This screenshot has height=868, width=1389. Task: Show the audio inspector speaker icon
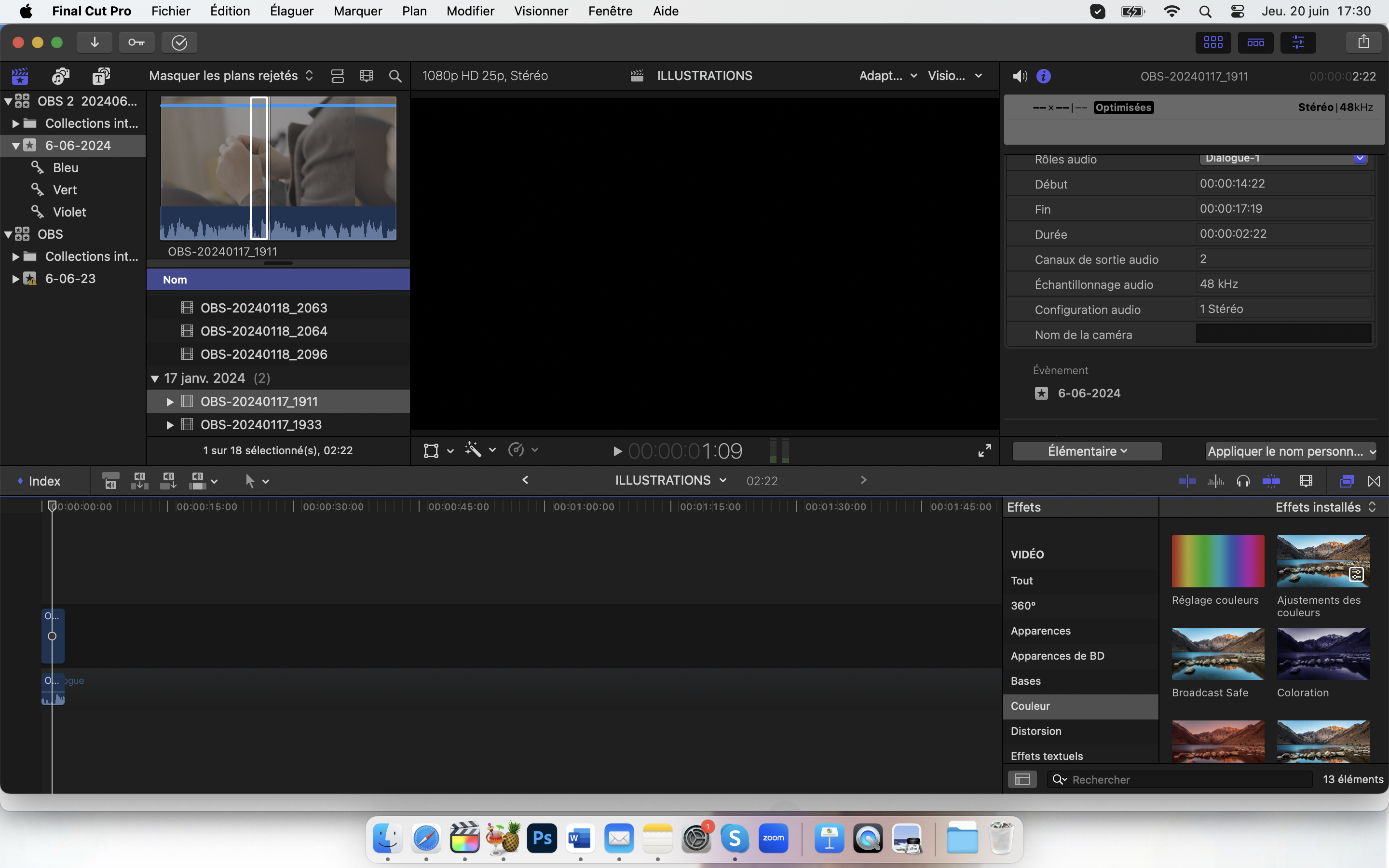(1020, 76)
